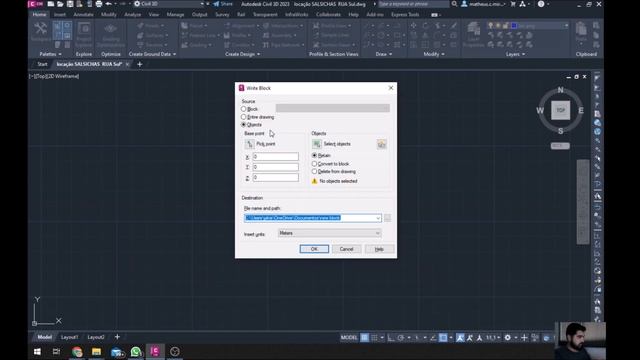Screen dimensions: 640x360
Task: Toggle snap mode in status bar
Action: click(374, 338)
